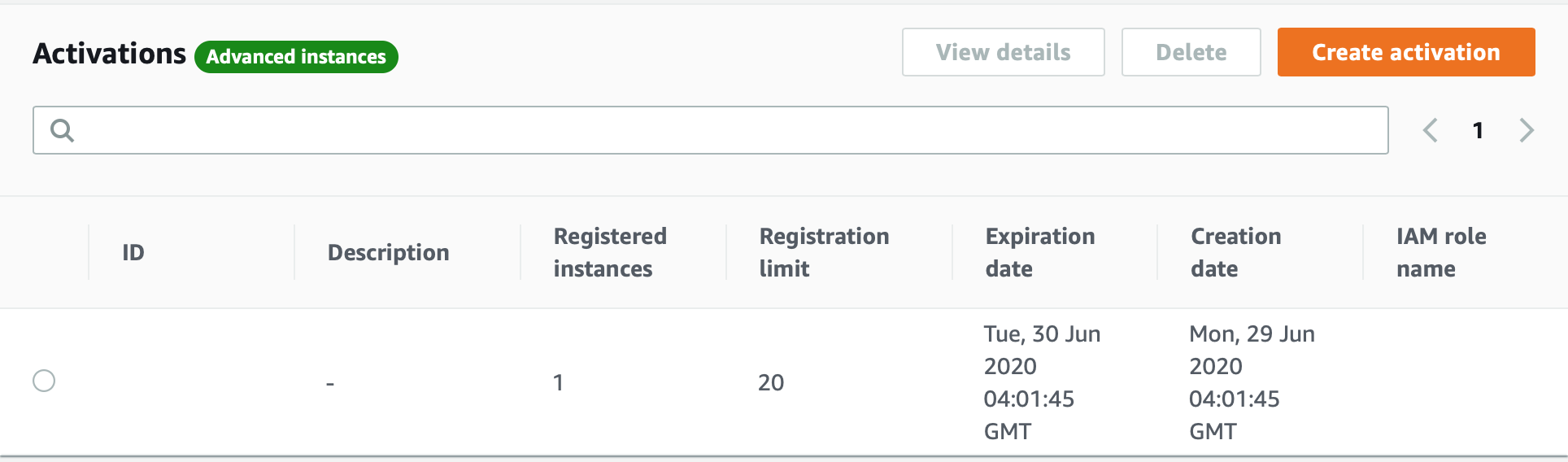
Task: Sort by Creation date column
Action: [1235, 252]
